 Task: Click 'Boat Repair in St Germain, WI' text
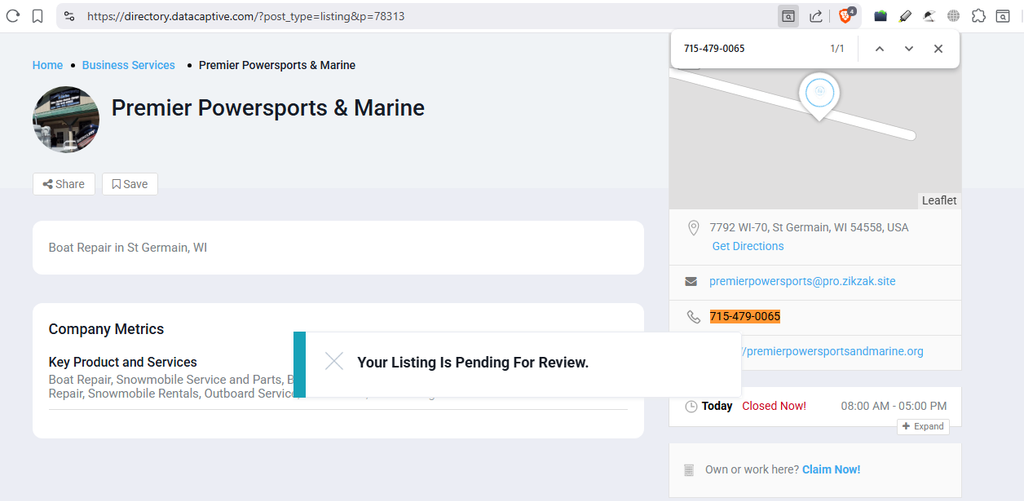pyautogui.click(x=128, y=248)
